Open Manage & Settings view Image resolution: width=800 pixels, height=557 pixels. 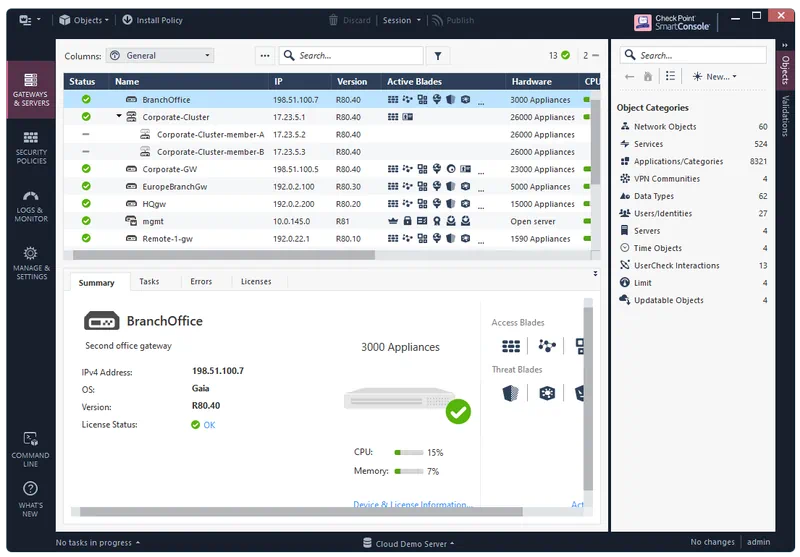tap(31, 264)
